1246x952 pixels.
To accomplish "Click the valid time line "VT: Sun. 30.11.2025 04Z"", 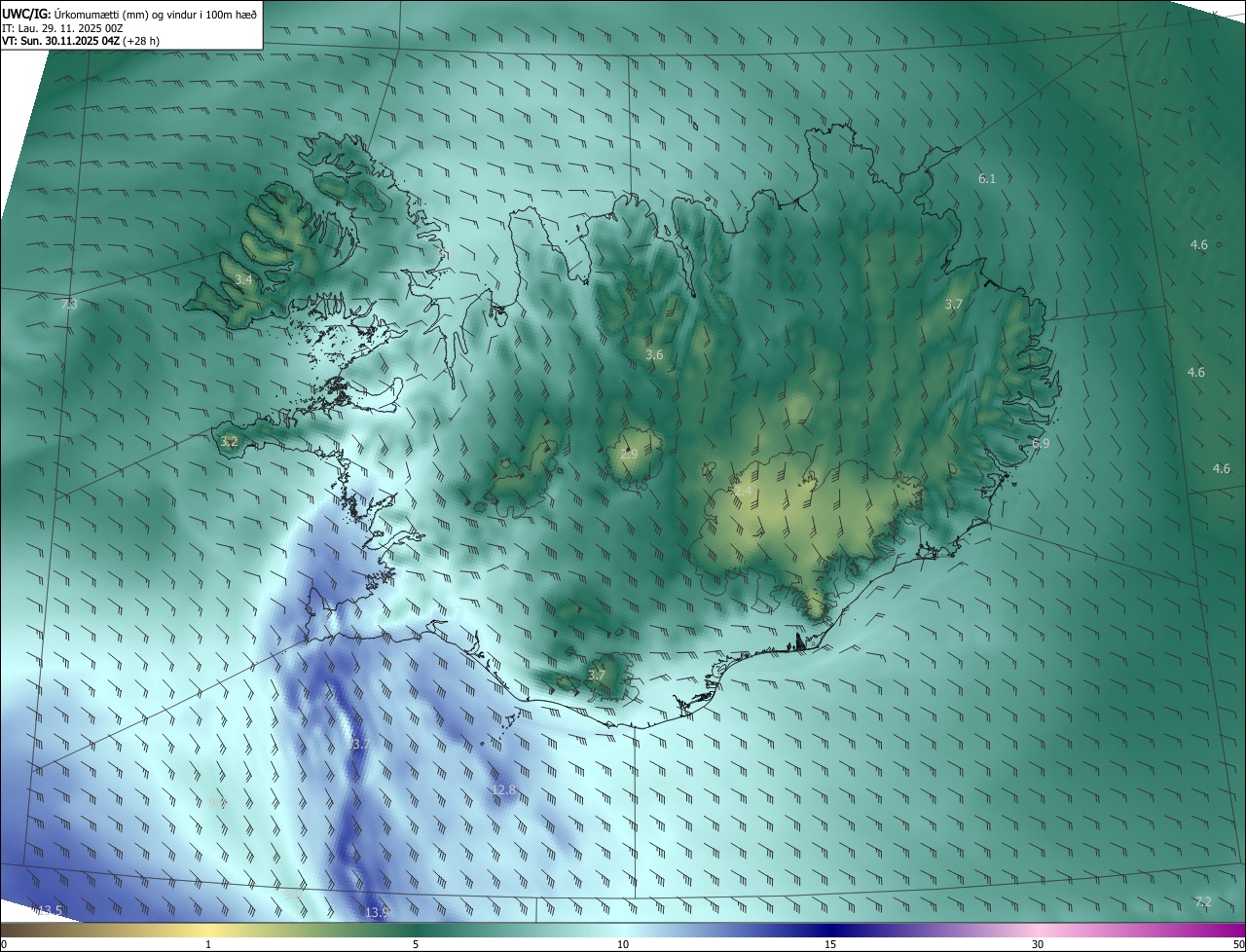I will (60, 41).
